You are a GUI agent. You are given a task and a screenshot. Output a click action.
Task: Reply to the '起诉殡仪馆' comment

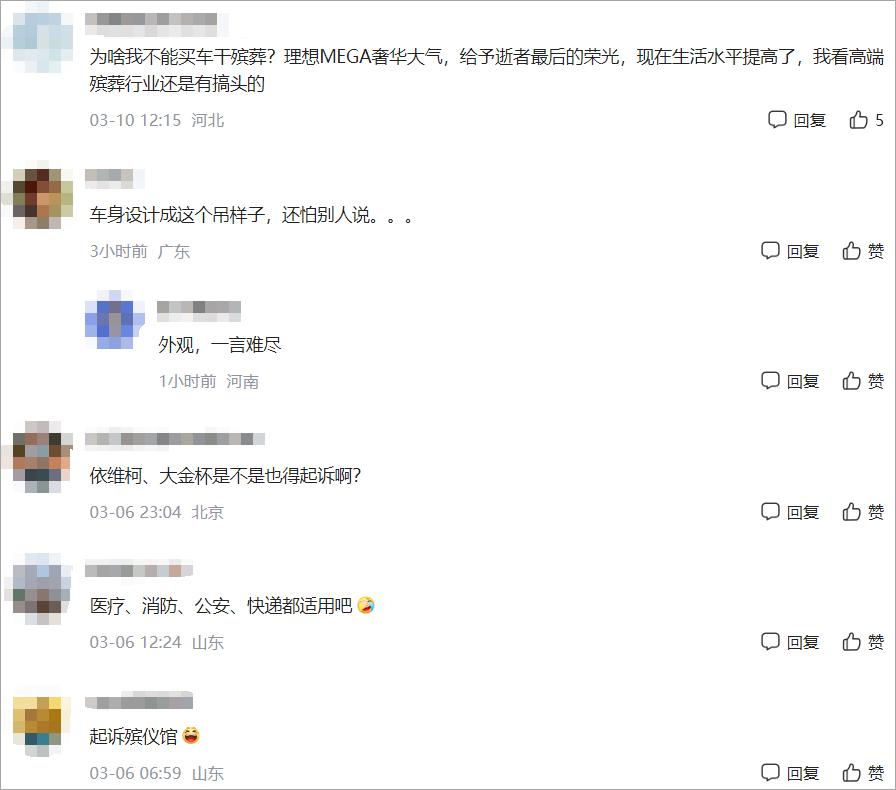pyautogui.click(x=790, y=773)
